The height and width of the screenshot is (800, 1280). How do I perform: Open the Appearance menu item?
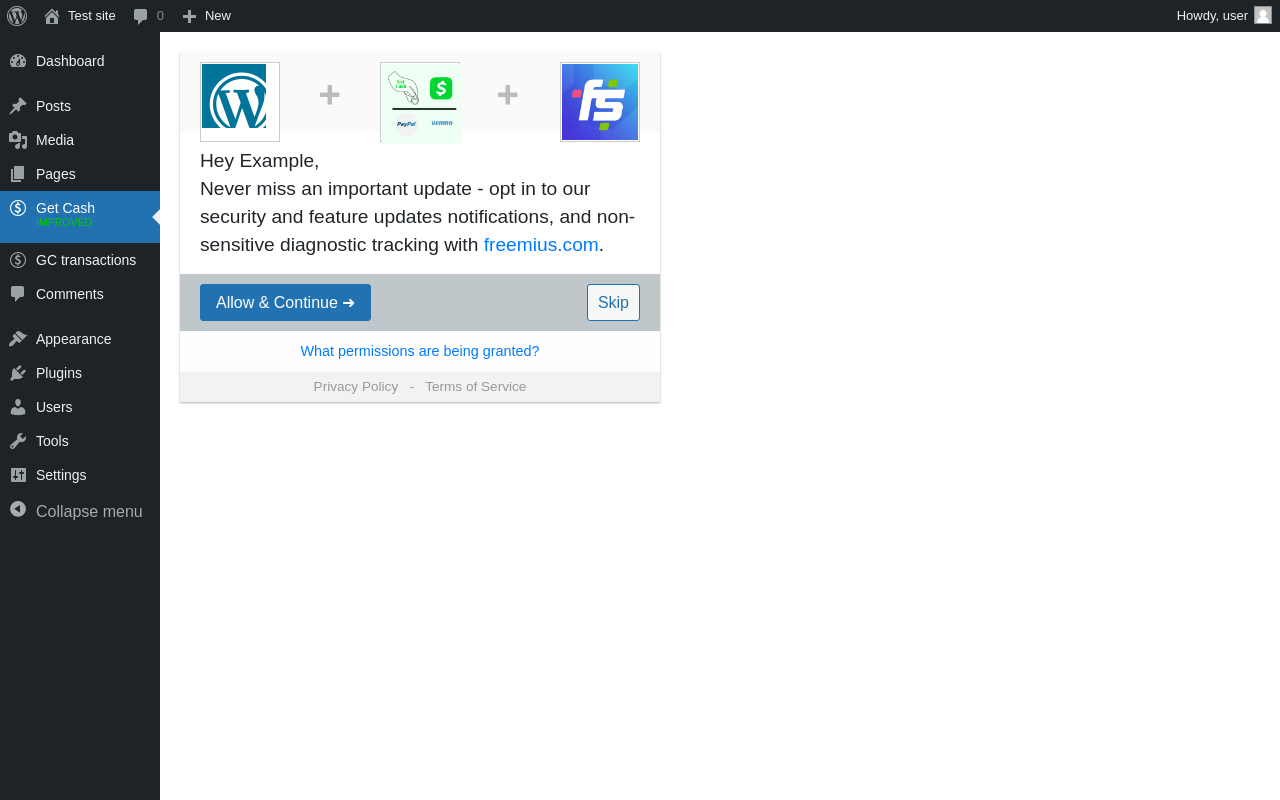(80, 339)
